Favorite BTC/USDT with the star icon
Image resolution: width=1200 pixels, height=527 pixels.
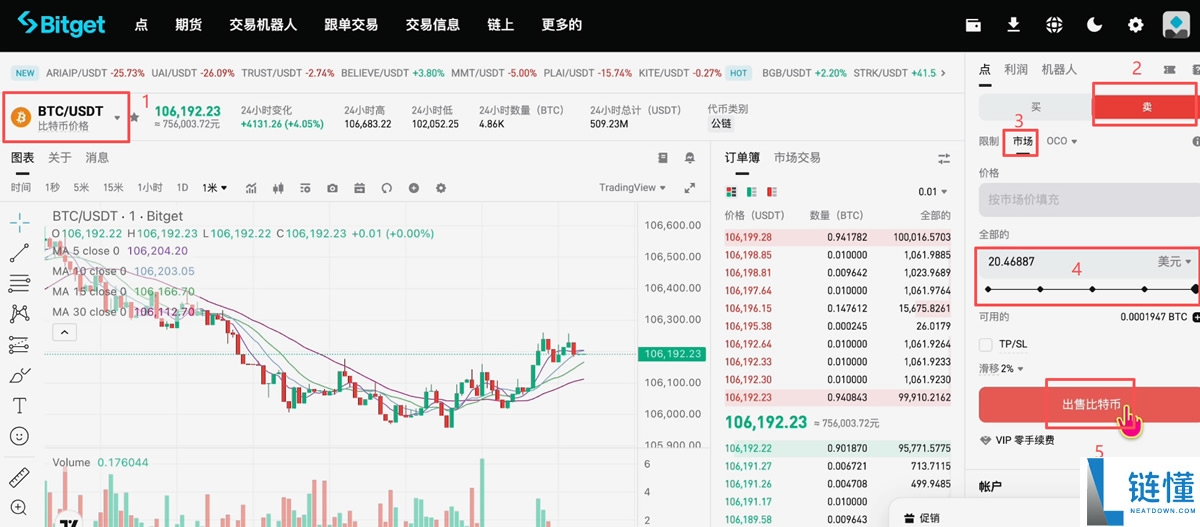tap(135, 117)
